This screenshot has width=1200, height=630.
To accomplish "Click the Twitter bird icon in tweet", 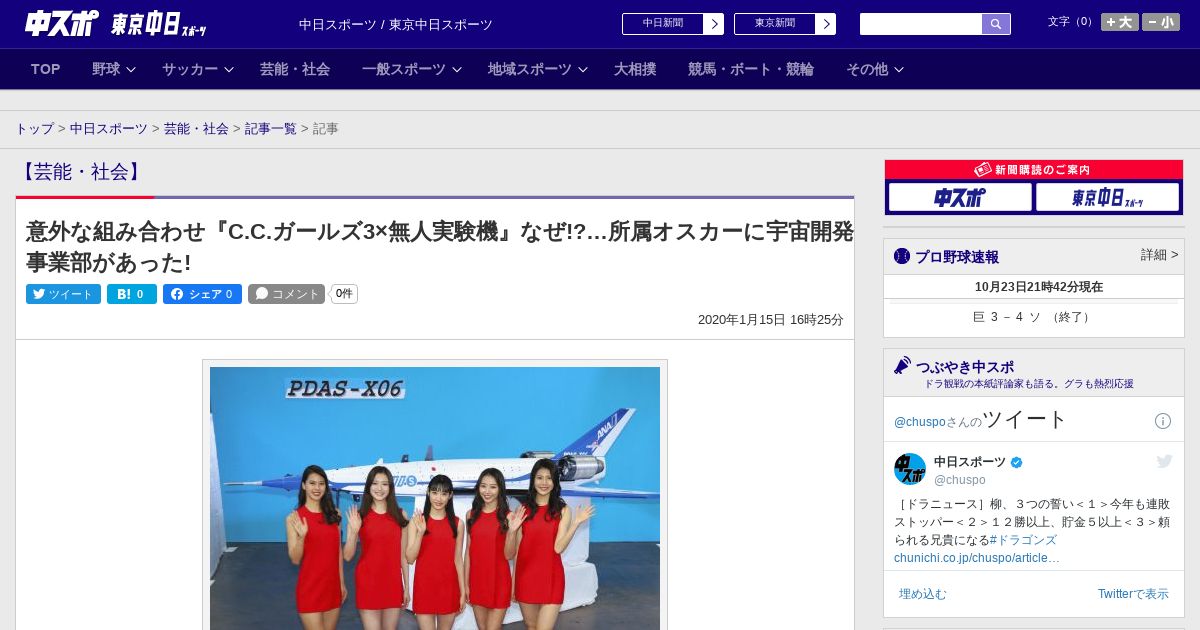I will coord(1164,461).
